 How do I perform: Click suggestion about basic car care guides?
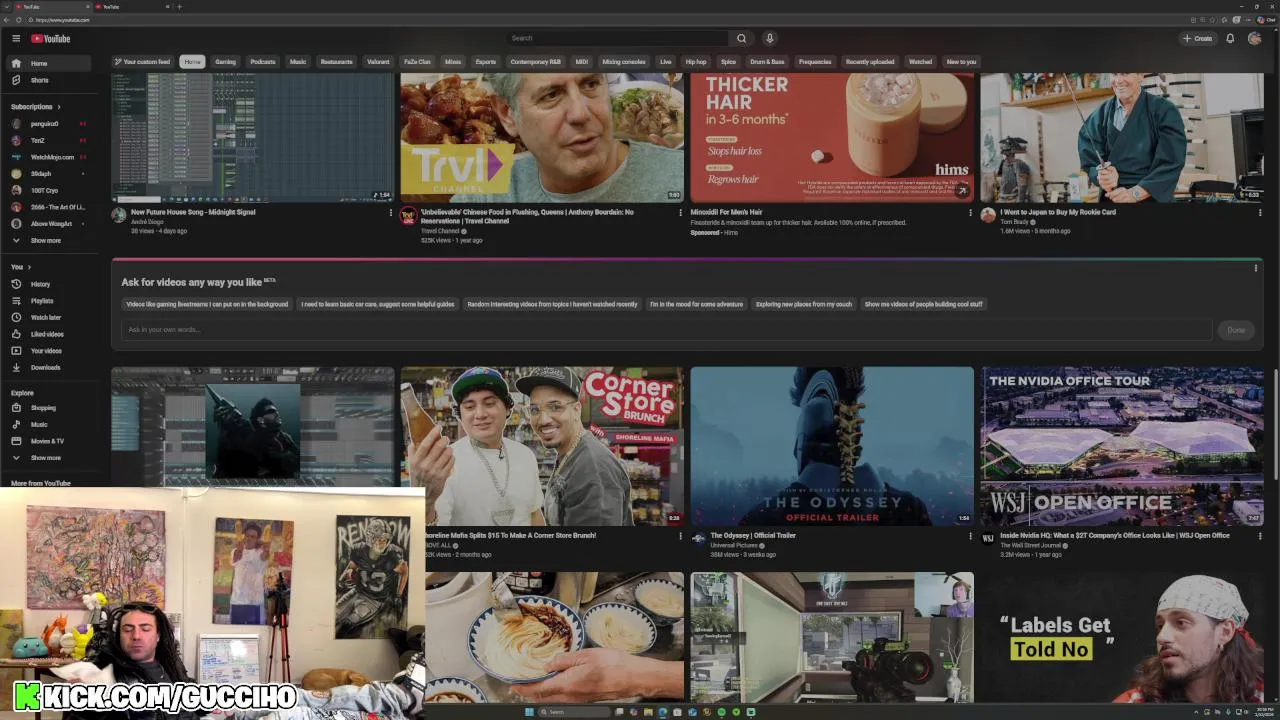[x=378, y=304]
